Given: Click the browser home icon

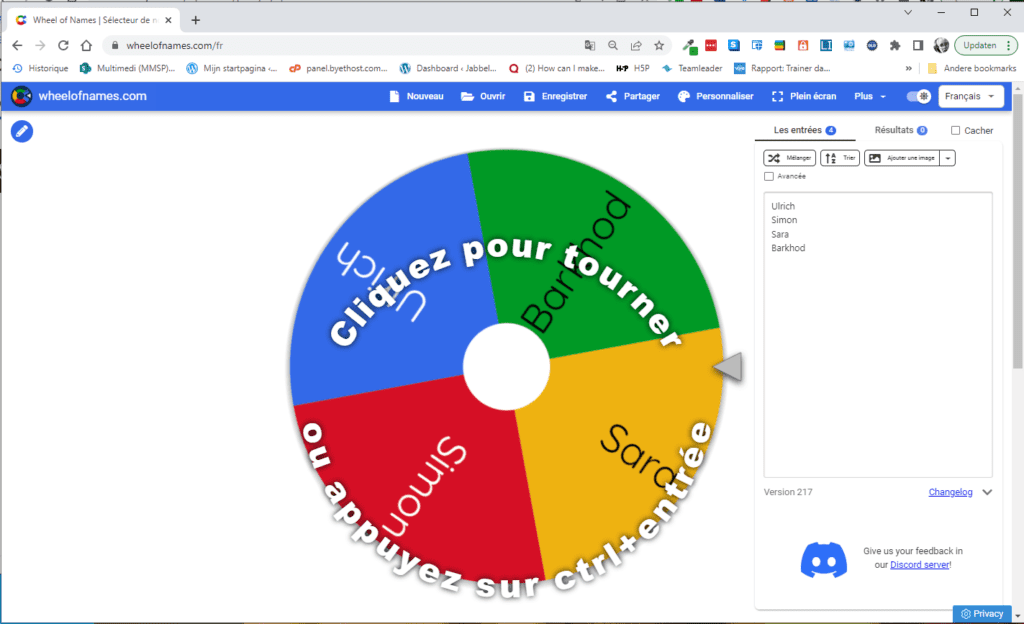Looking at the screenshot, I should click(x=86, y=45).
